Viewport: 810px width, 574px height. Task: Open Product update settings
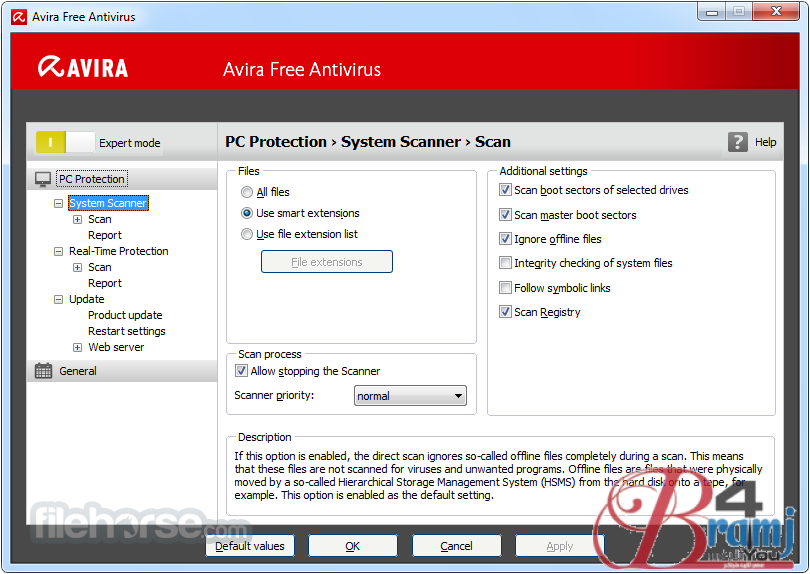click(125, 315)
